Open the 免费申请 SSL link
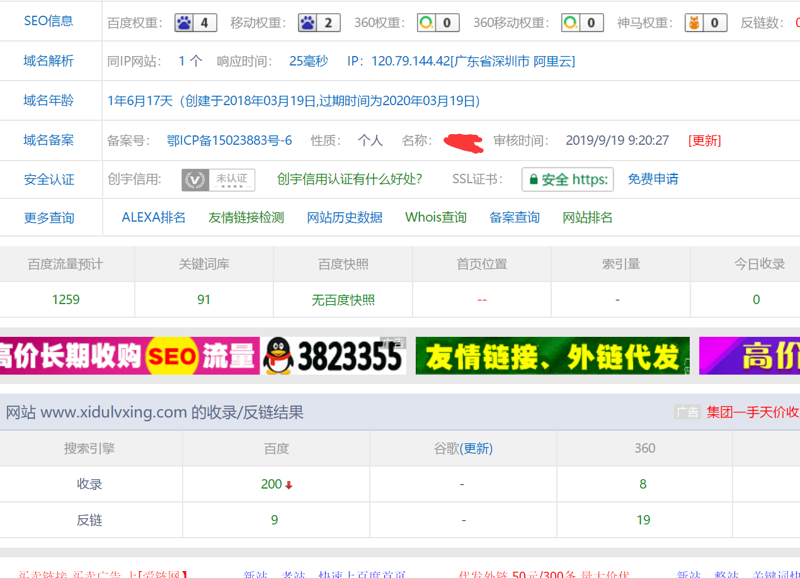The width and height of the screenshot is (800, 578). (x=653, y=179)
